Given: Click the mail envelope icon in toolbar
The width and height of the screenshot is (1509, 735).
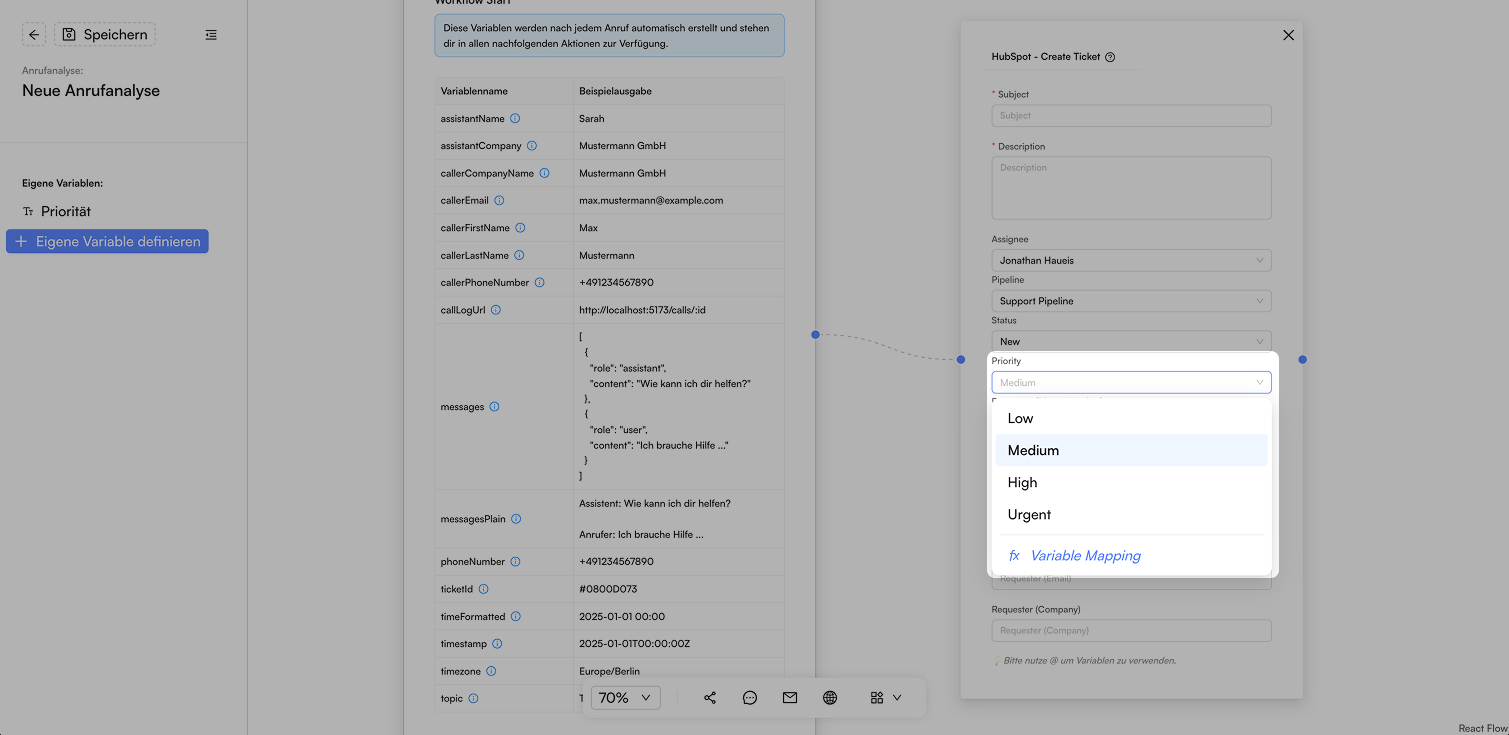Looking at the screenshot, I should 790,698.
